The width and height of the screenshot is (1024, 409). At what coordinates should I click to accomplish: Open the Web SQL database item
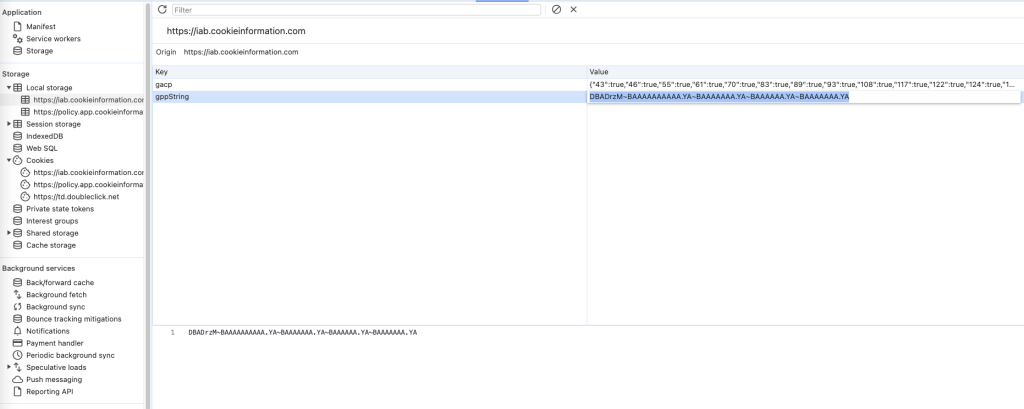pyautogui.click(x=41, y=148)
